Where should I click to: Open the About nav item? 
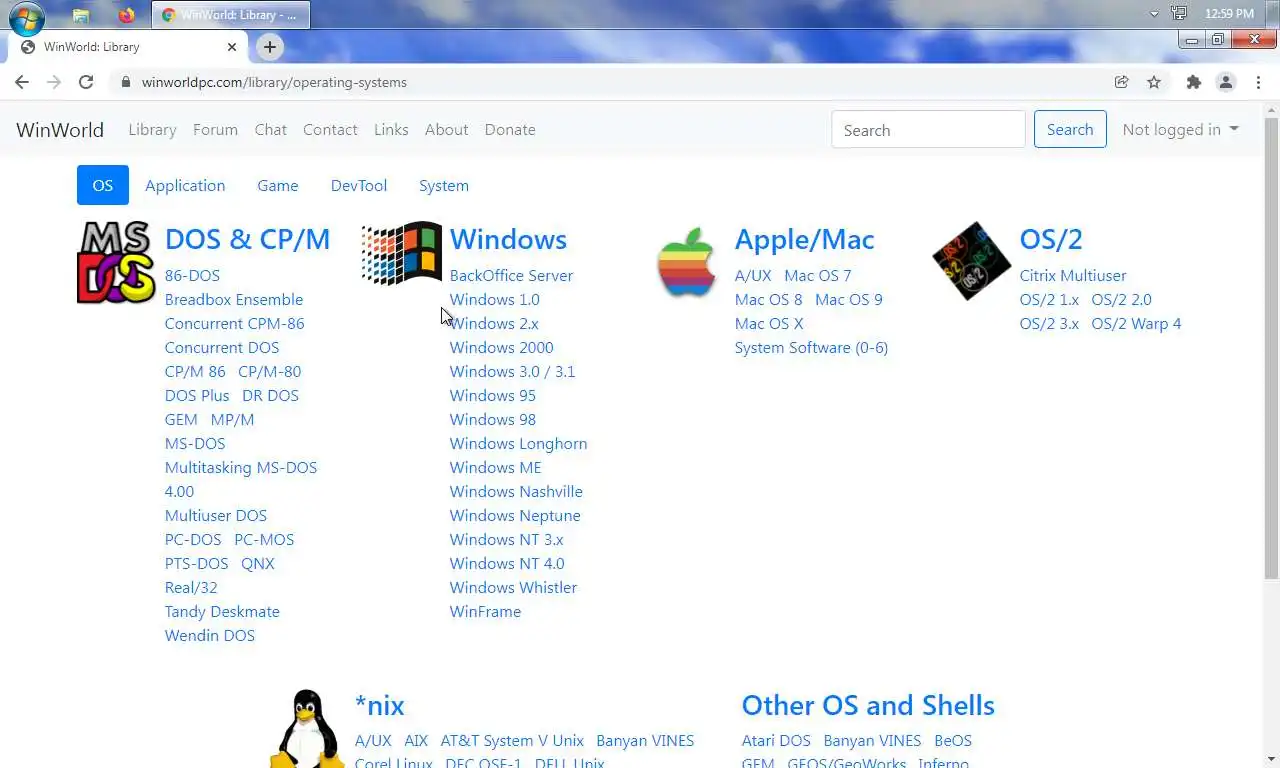tap(446, 129)
